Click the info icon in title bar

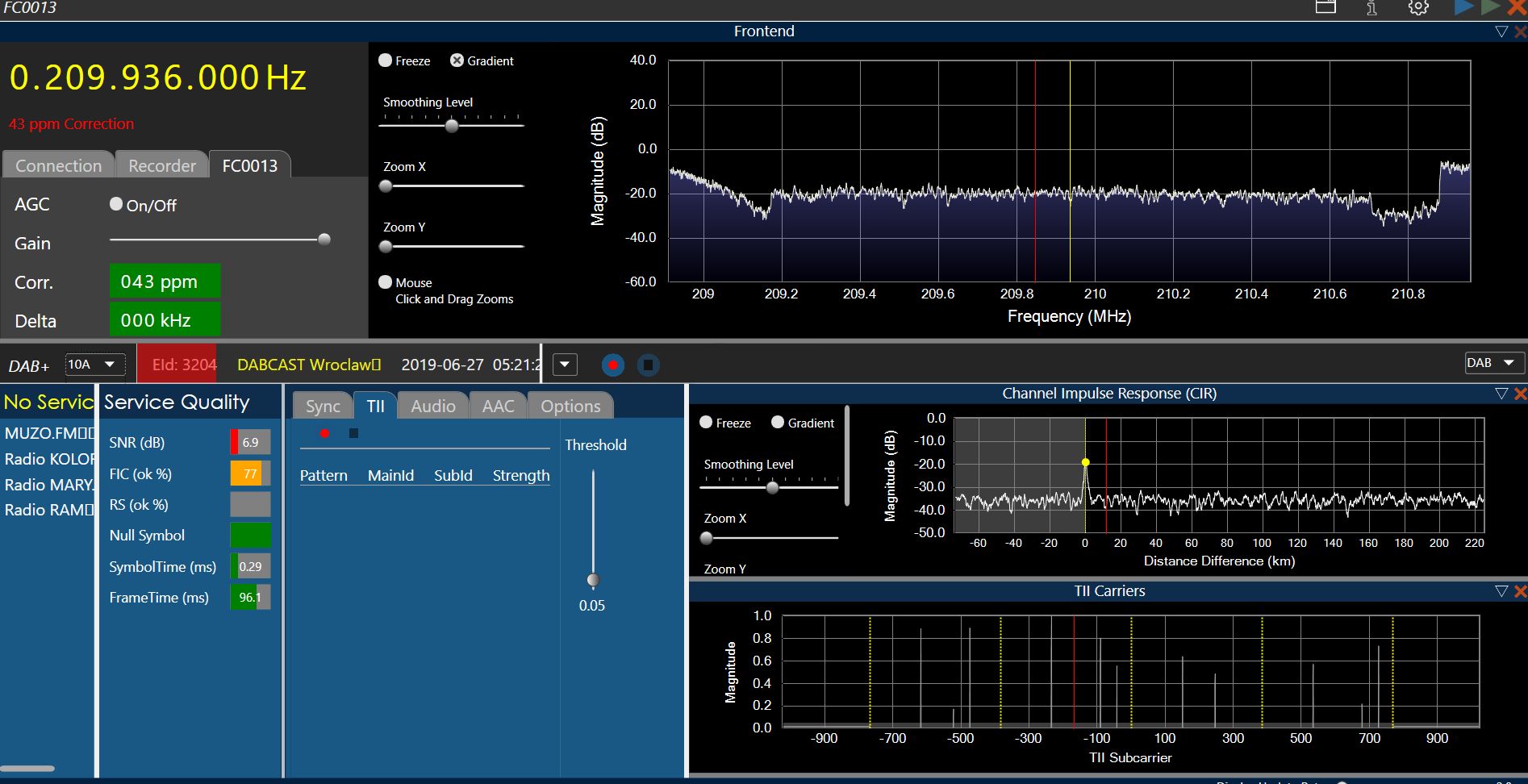point(1371,7)
